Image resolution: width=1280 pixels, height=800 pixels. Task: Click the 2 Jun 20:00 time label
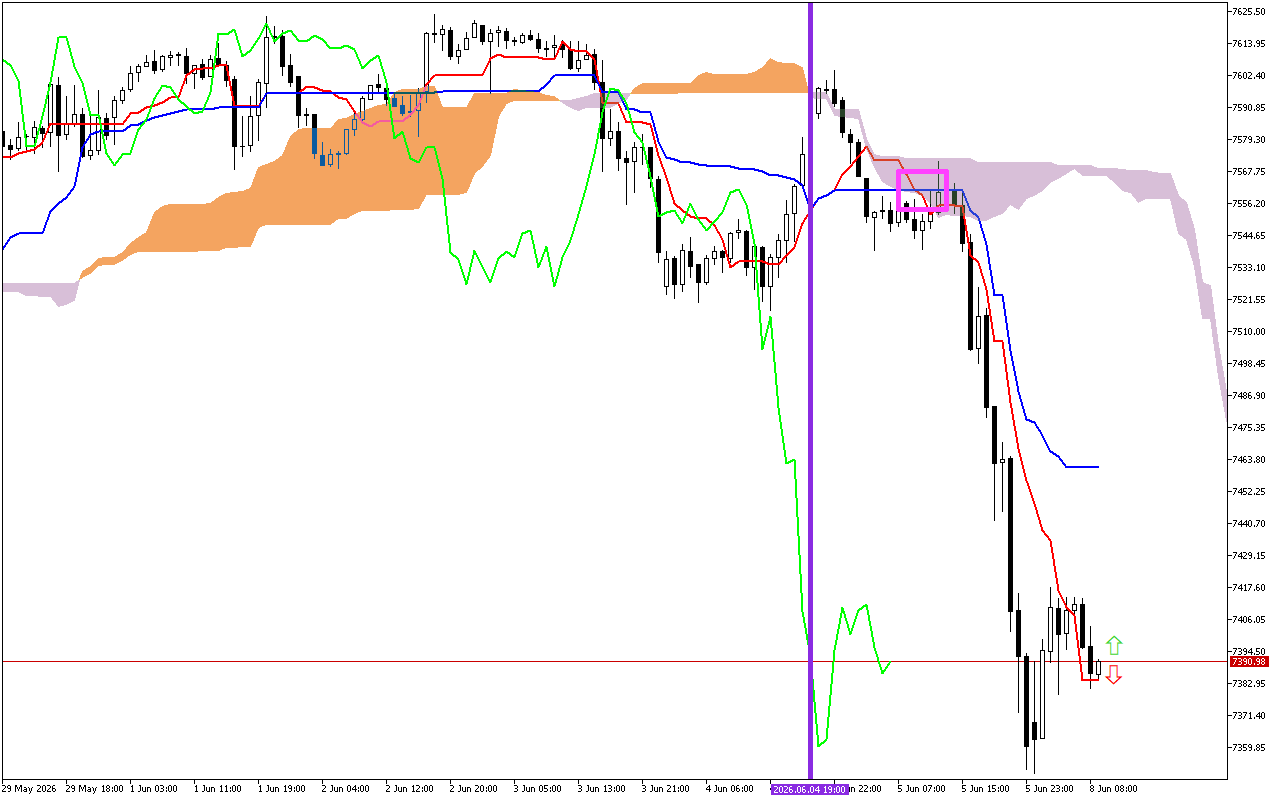(x=476, y=789)
